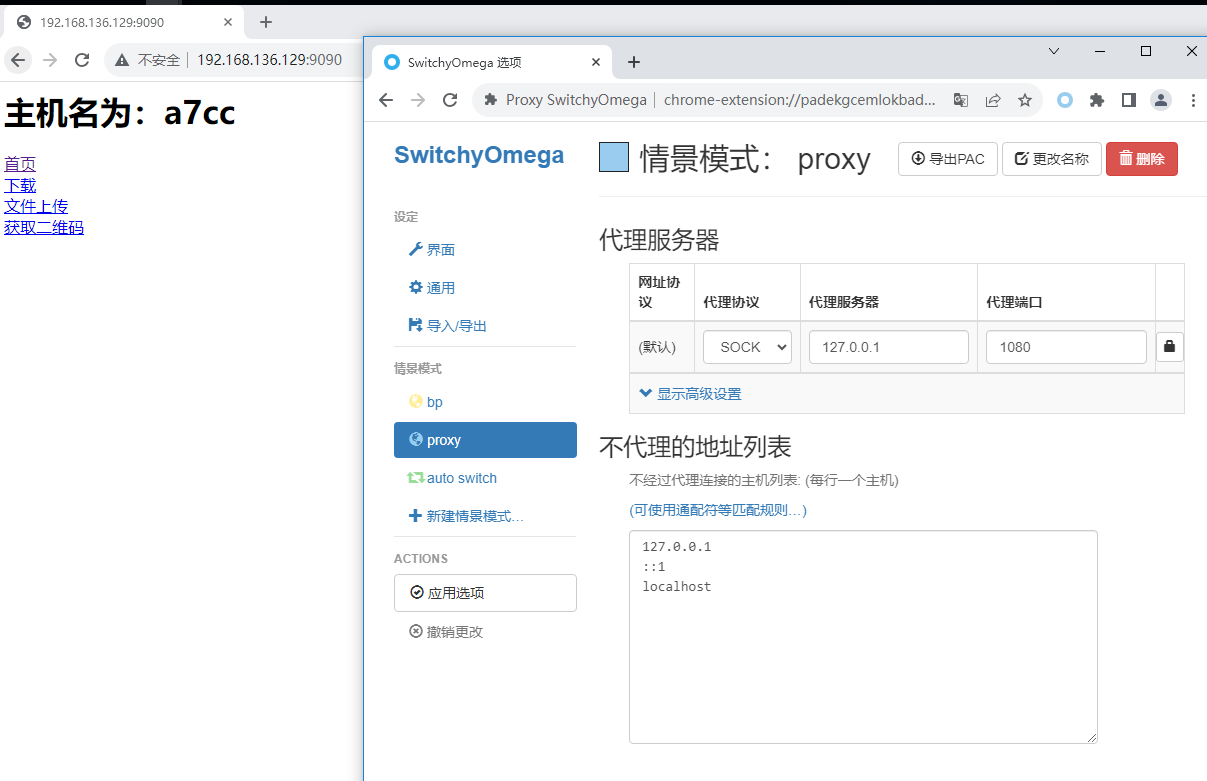
Task: Click 新建情景模式 to add a profile
Action: pyautogui.click(x=466, y=516)
